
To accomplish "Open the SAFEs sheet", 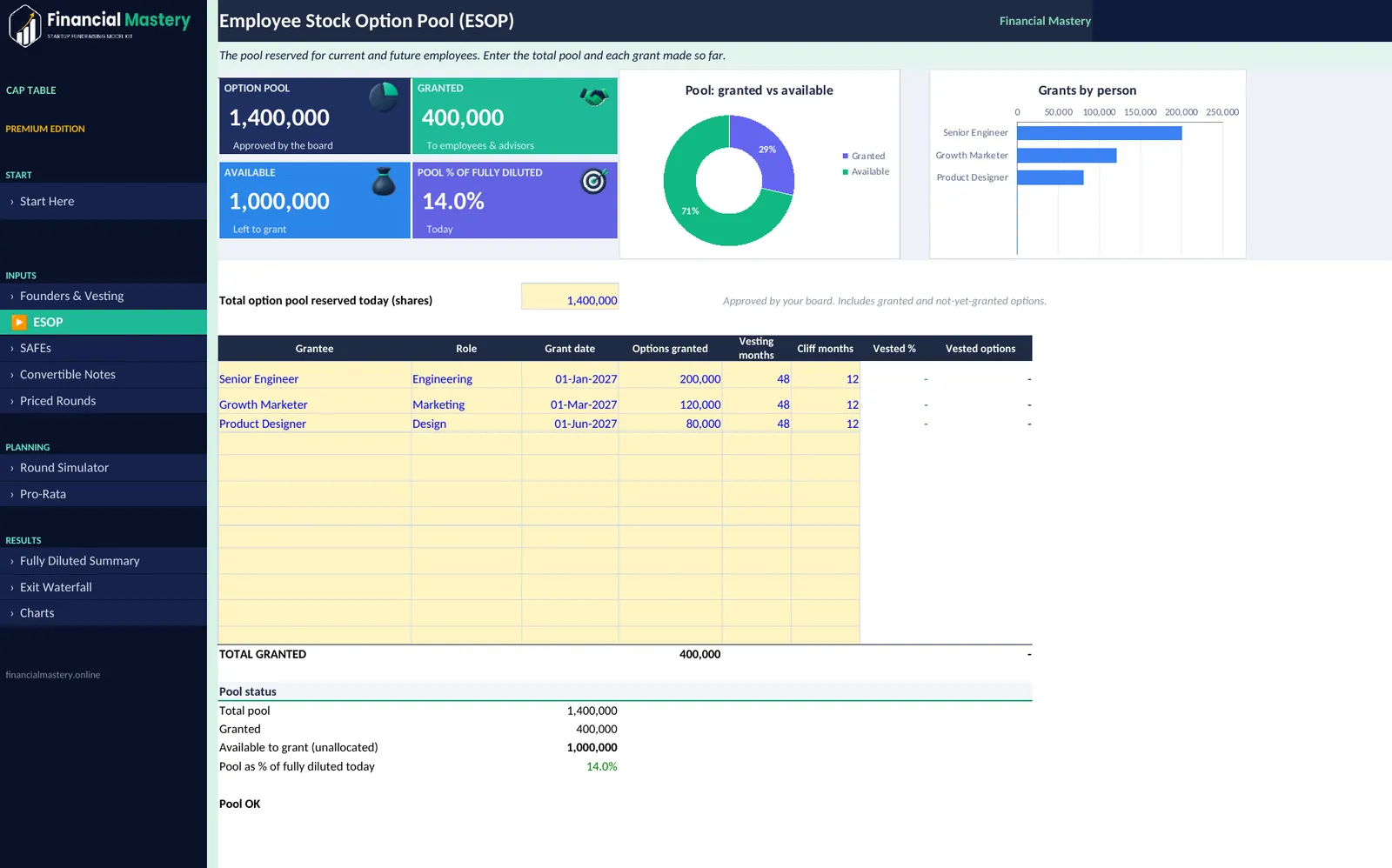I will 104,348.
